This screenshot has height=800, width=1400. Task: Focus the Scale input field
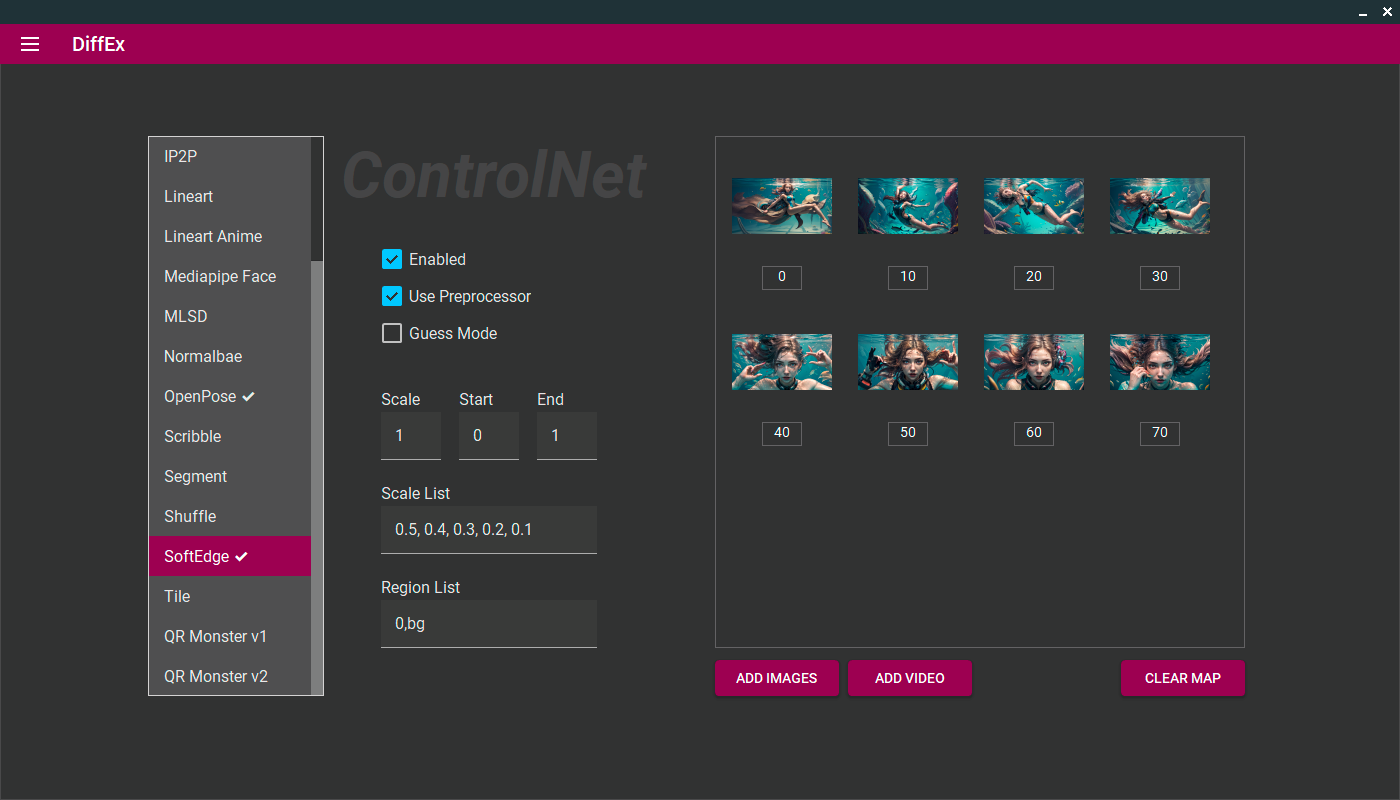point(411,436)
